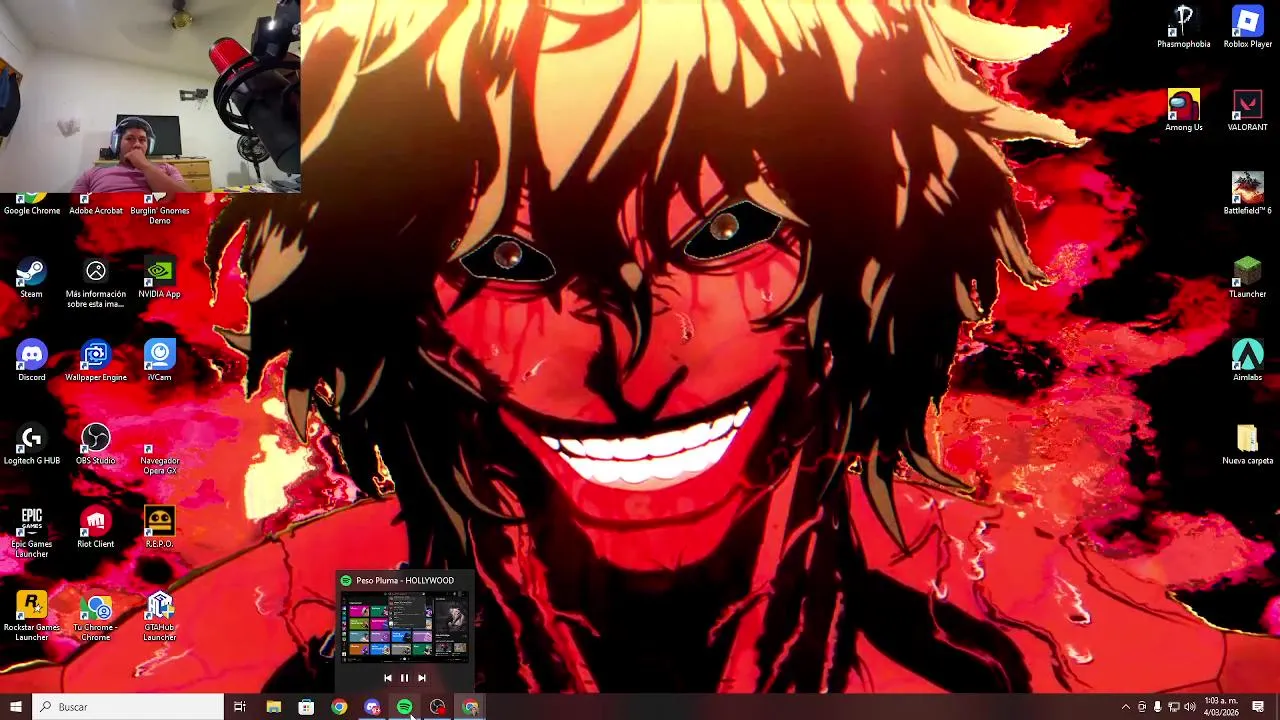Open the volume tray icon

tap(1189, 707)
